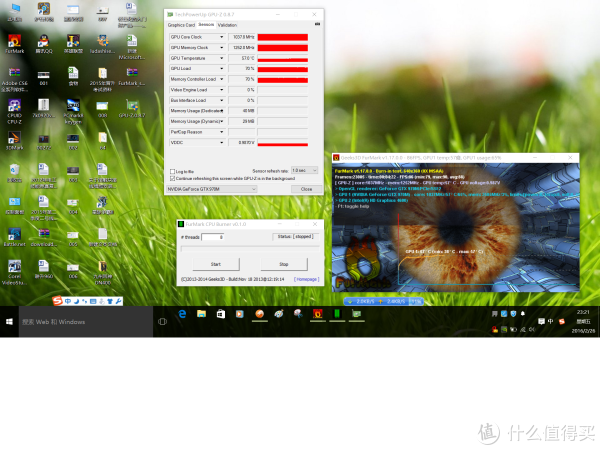Open the VDDC sensor dropdown
The height and width of the screenshot is (450, 600).
(222, 142)
